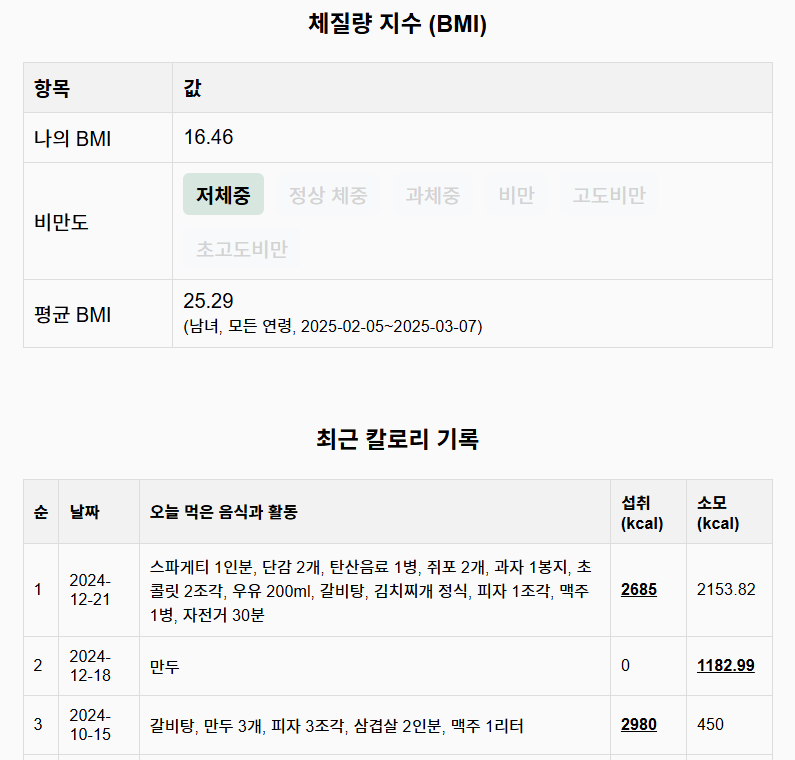Select the 과체중 badge

coord(432,195)
